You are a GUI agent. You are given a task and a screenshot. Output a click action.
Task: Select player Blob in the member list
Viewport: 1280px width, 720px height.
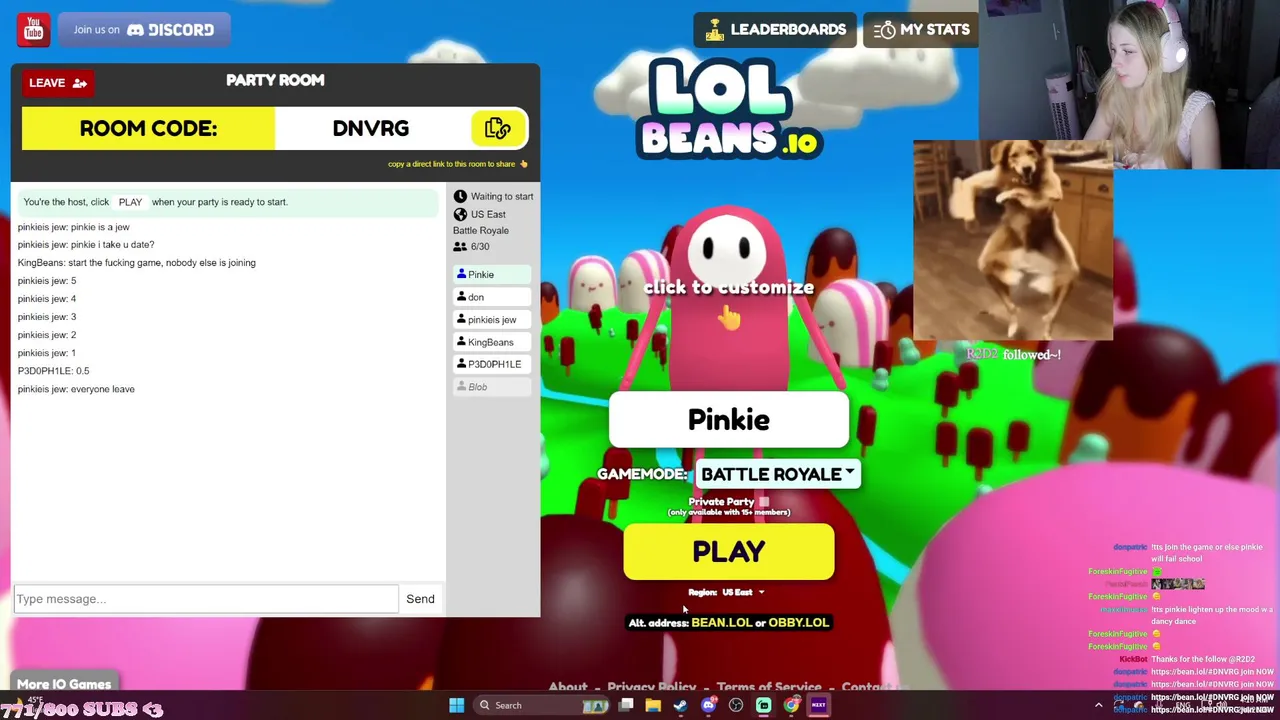[x=491, y=387]
